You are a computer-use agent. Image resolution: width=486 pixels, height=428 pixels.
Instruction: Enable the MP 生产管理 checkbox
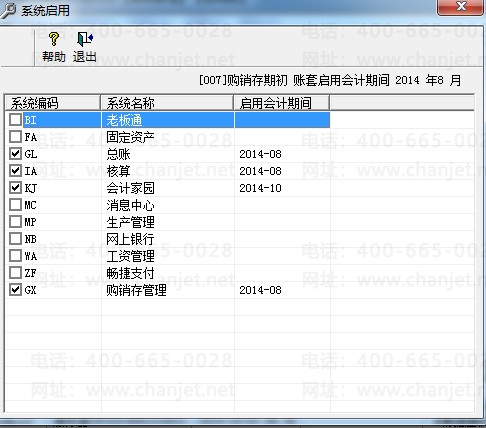(15, 222)
